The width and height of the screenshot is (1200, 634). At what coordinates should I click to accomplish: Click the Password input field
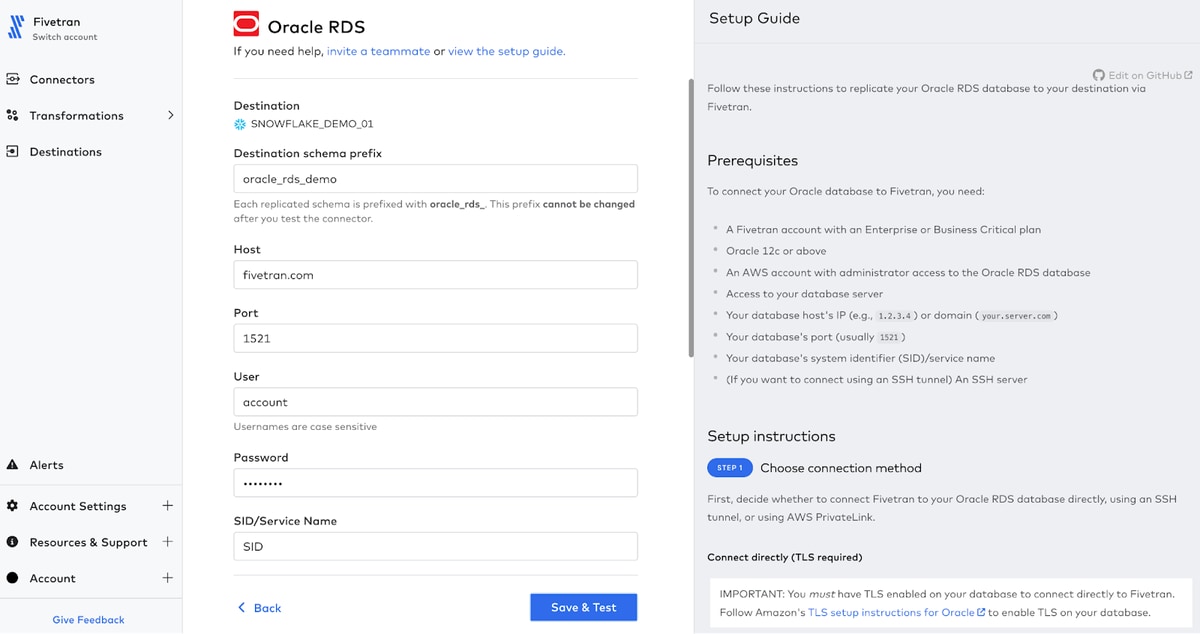436,483
